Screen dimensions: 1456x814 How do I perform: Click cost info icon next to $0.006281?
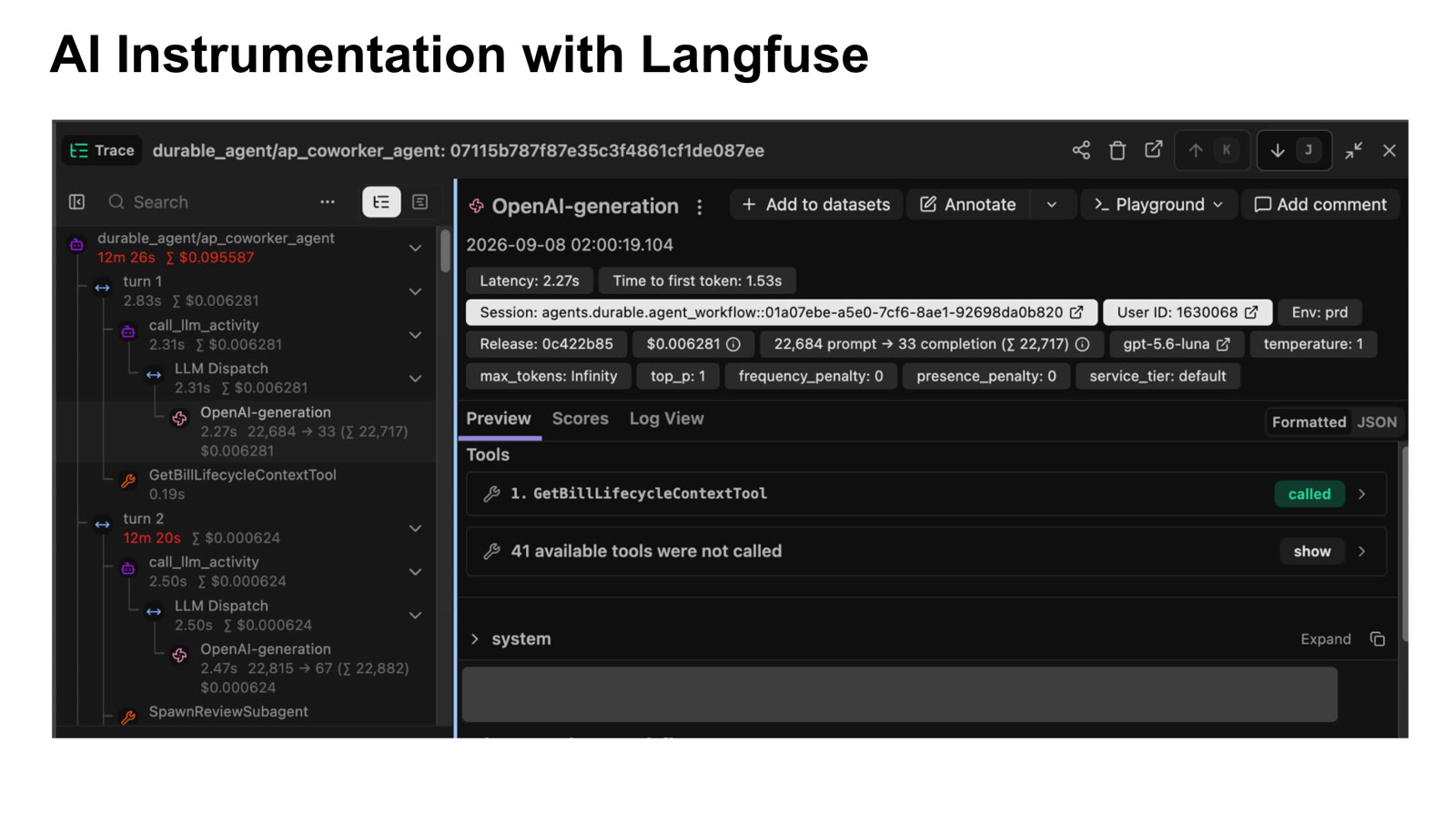733,344
